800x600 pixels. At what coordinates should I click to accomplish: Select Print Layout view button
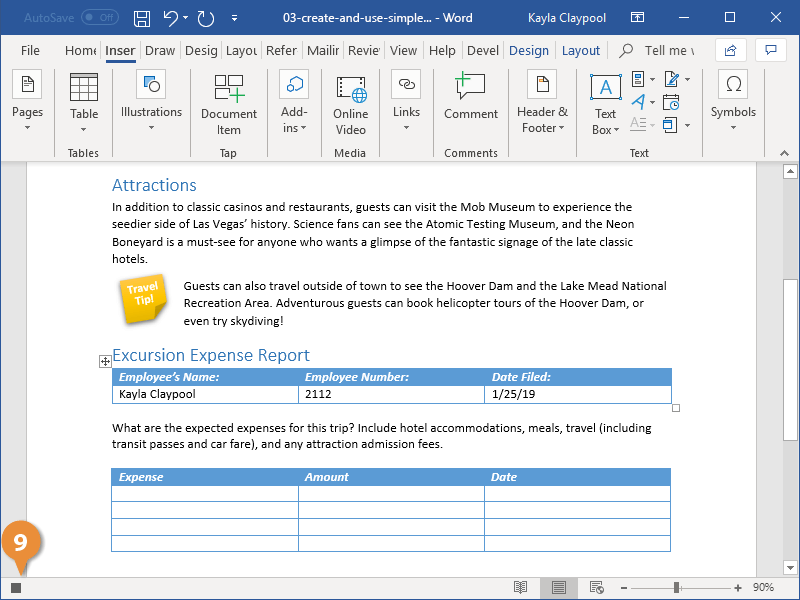[x=559, y=588]
